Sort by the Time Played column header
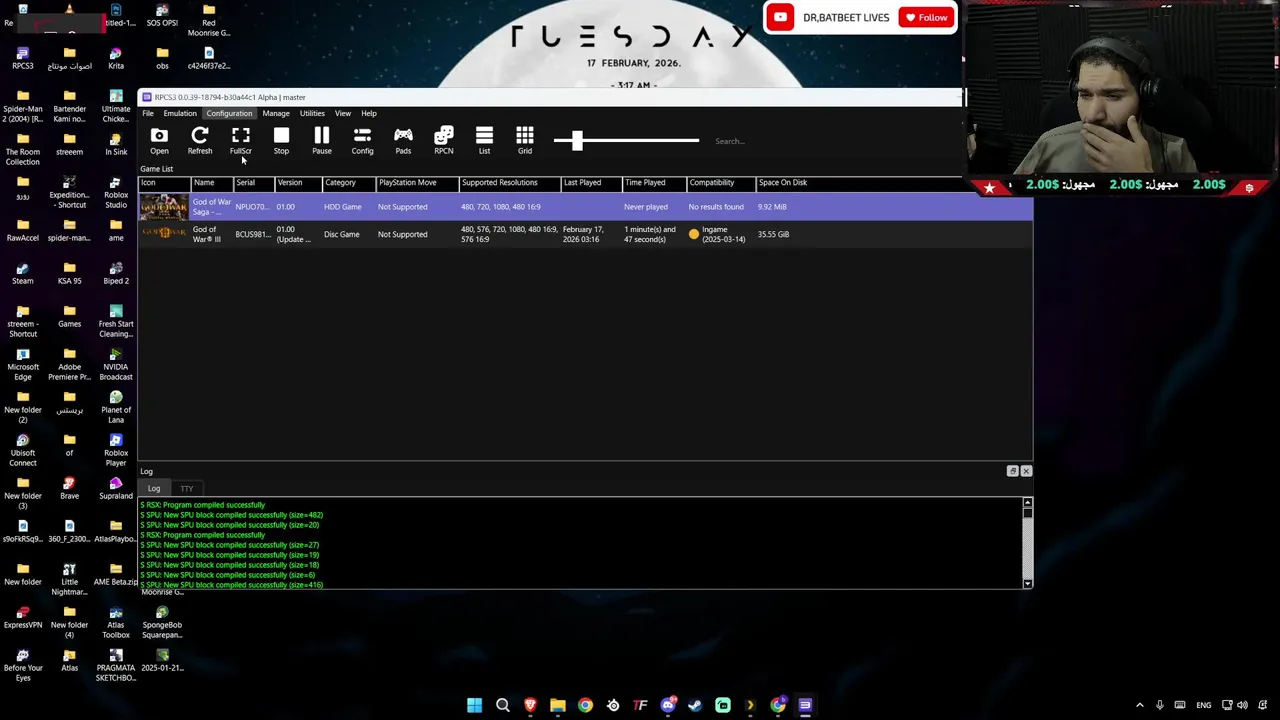This screenshot has height=720, width=1280. 654,182
